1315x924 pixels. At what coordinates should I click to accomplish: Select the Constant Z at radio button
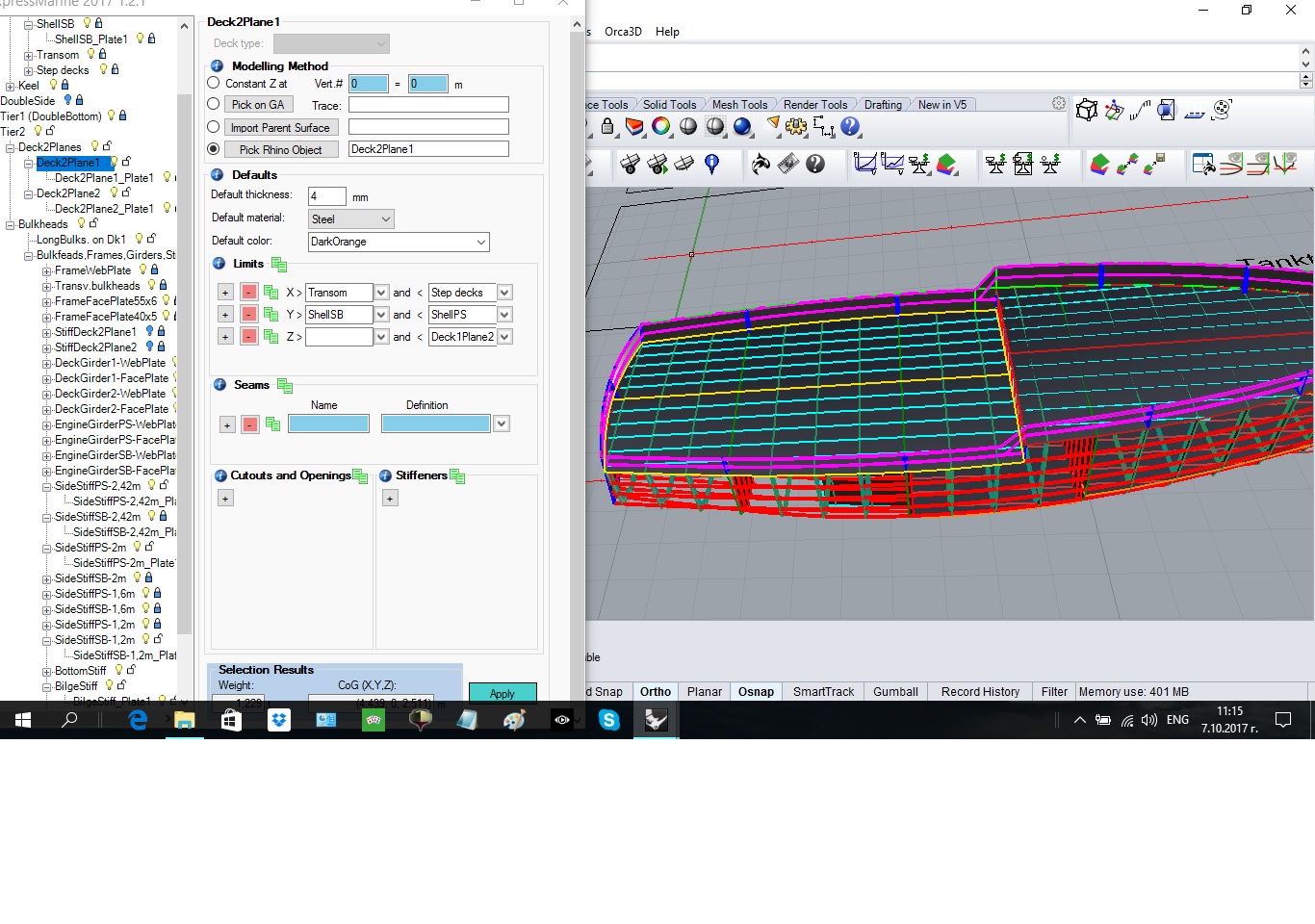click(214, 84)
